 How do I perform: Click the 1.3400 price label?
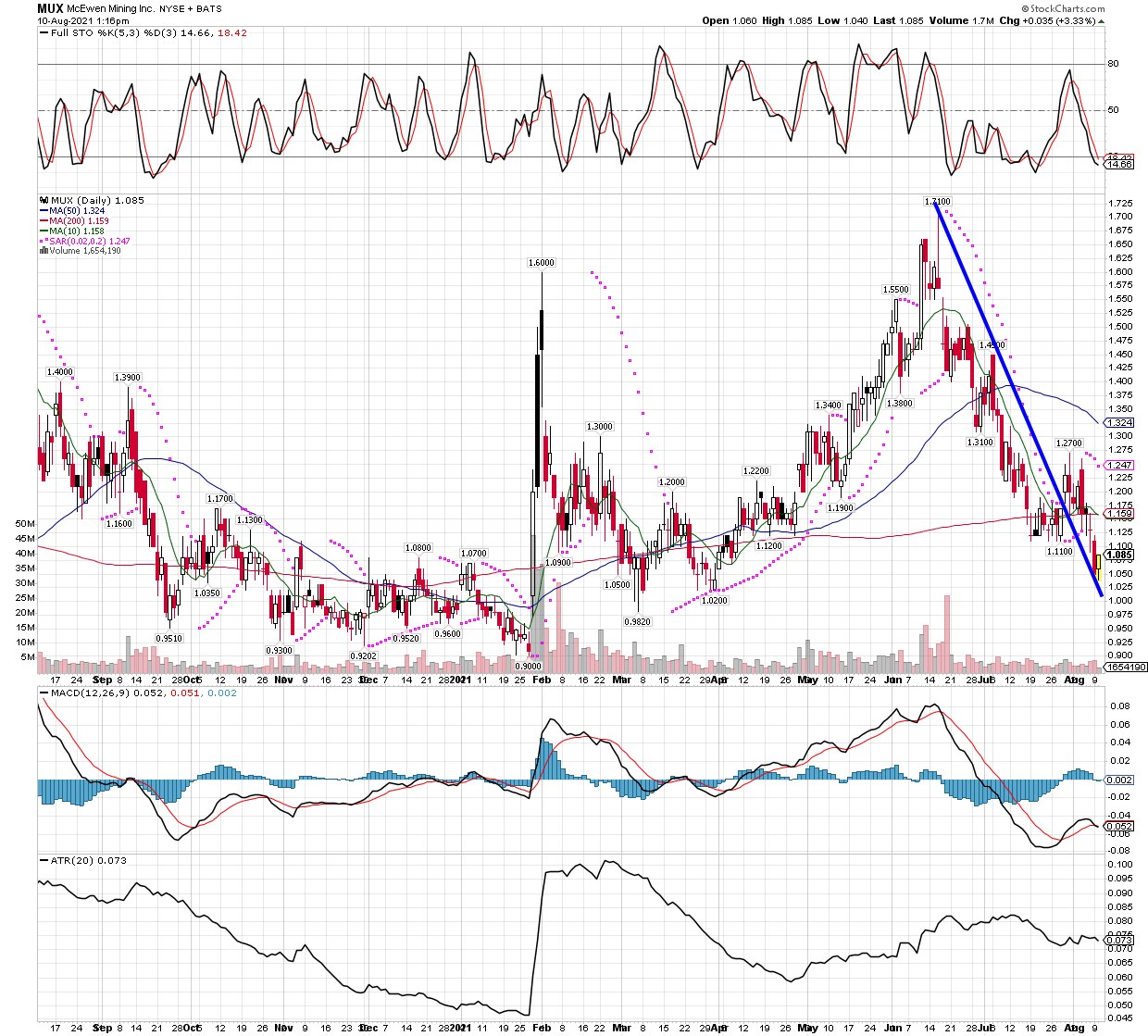(828, 405)
